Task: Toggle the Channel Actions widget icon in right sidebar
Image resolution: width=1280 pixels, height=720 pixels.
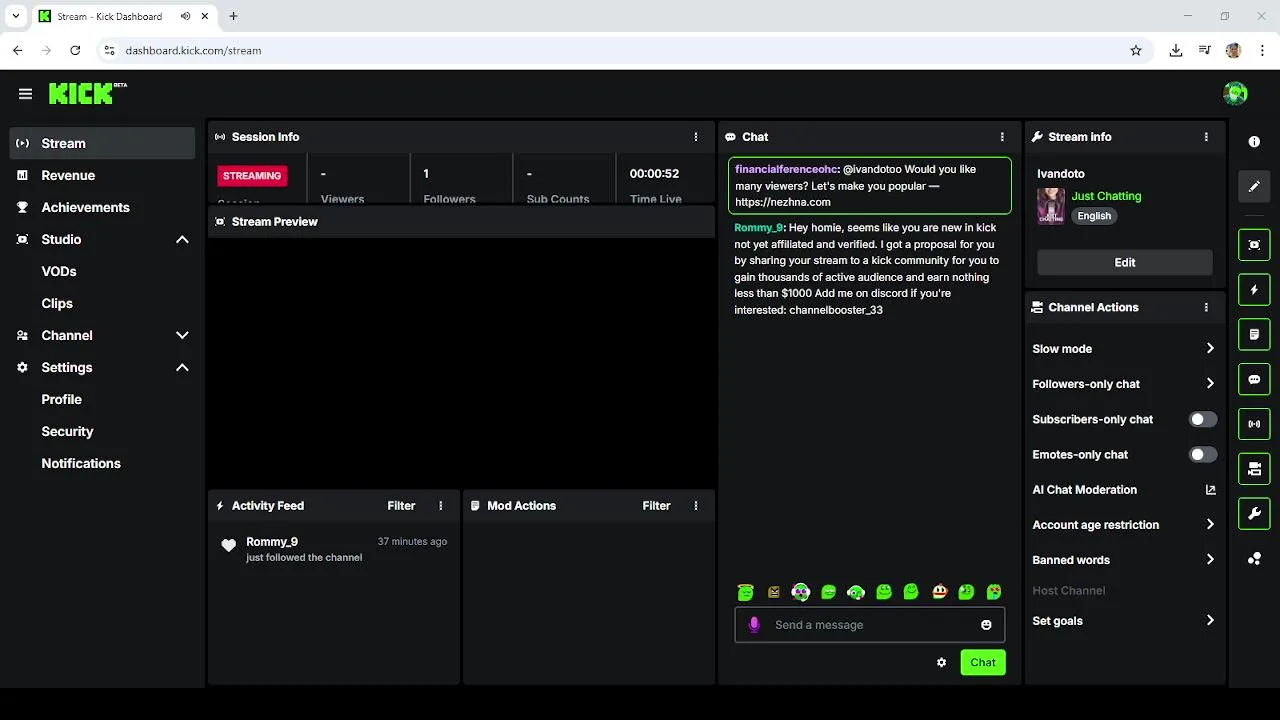Action: pos(1254,469)
